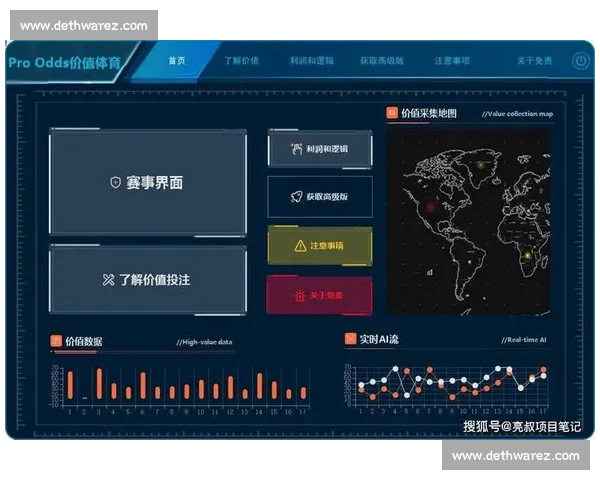Click the Pro Odds价值体育 logo title
Viewport: 600px width, 480px height.
click(65, 62)
